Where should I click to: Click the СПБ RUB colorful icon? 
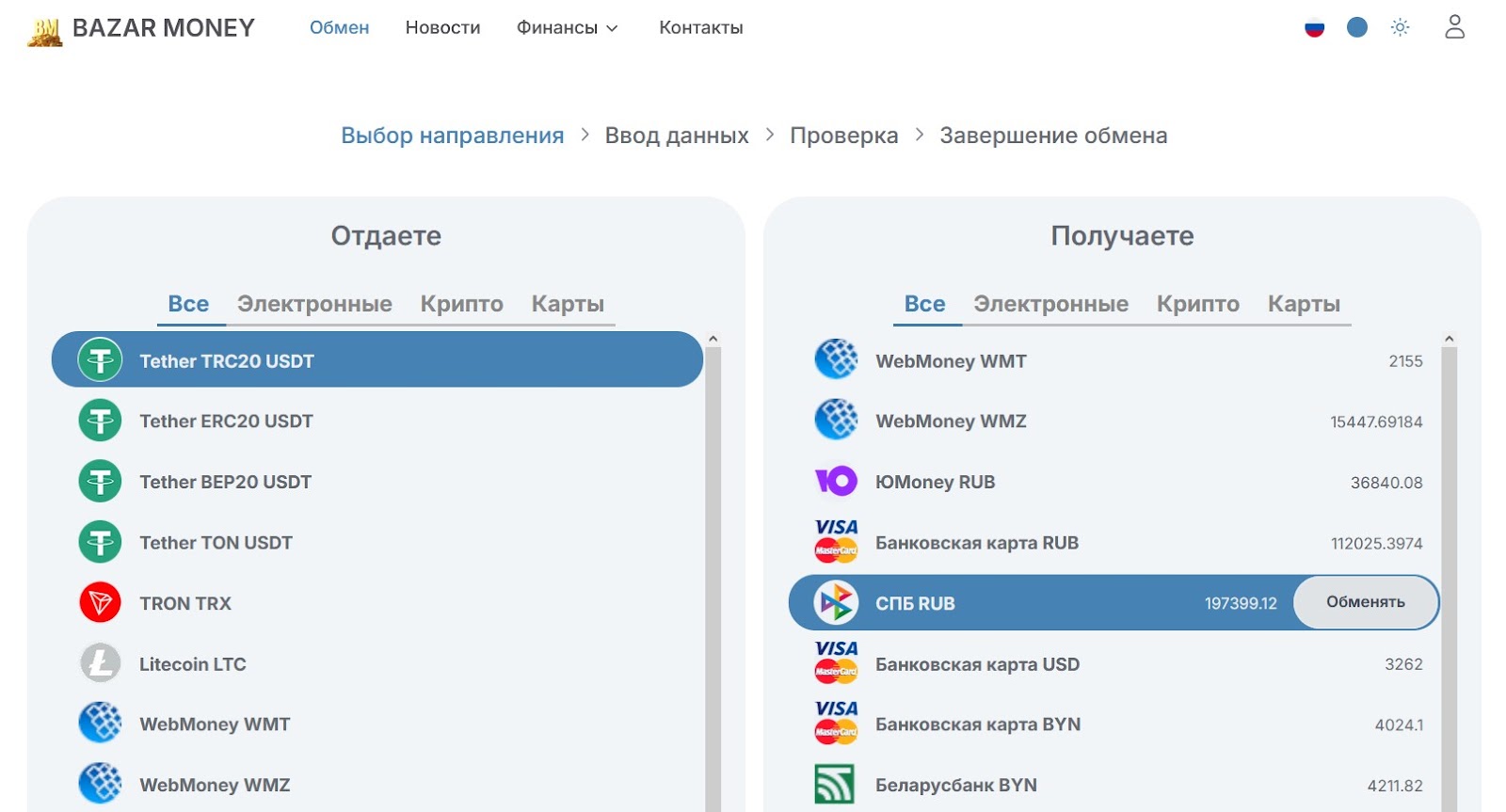coord(836,603)
